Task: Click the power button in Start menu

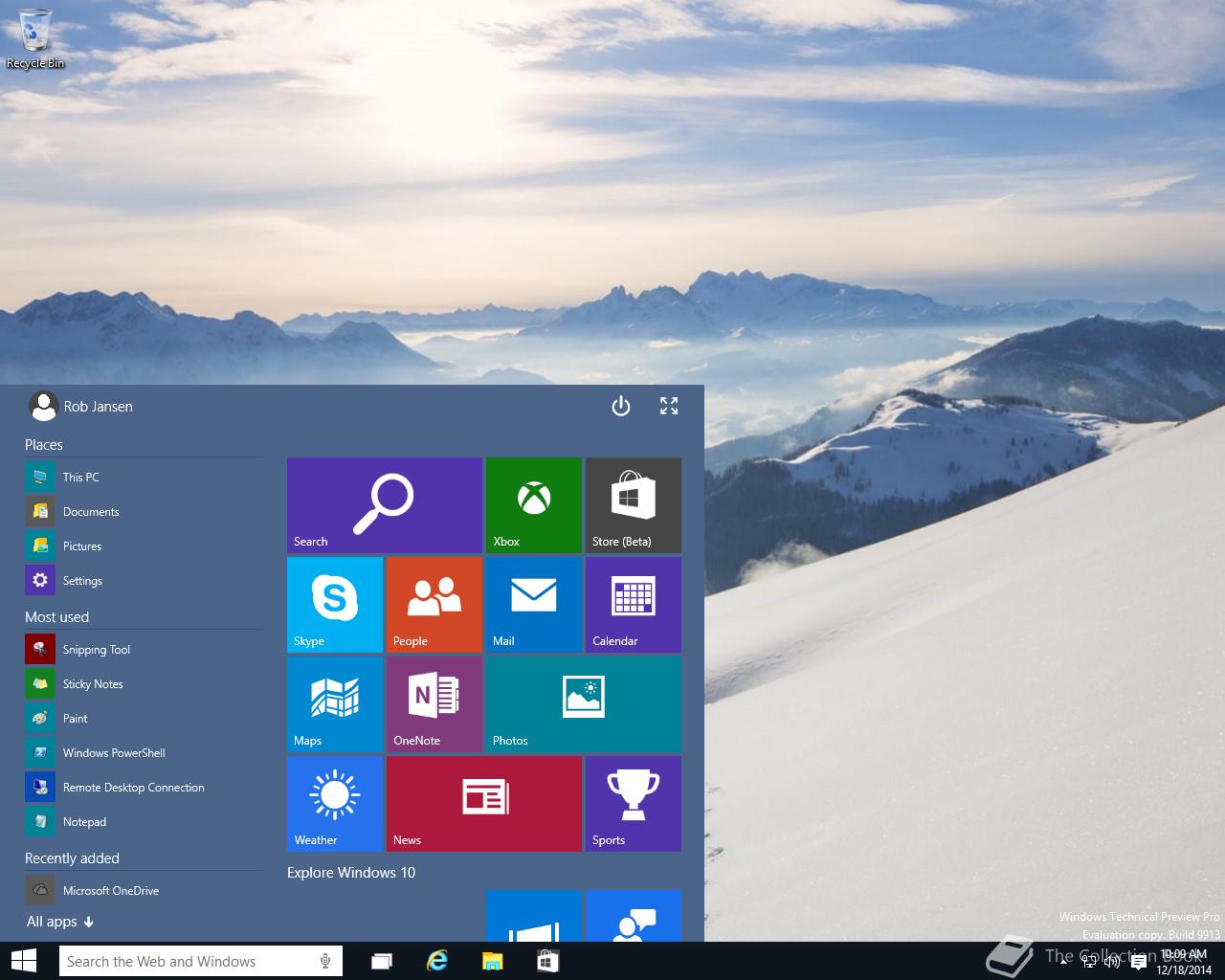Action: 621,406
